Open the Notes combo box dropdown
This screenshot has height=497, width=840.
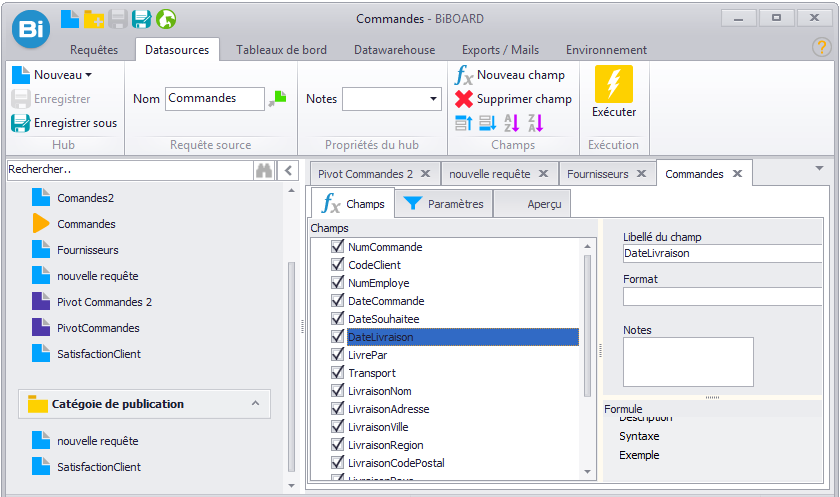pyautogui.click(x=433, y=99)
